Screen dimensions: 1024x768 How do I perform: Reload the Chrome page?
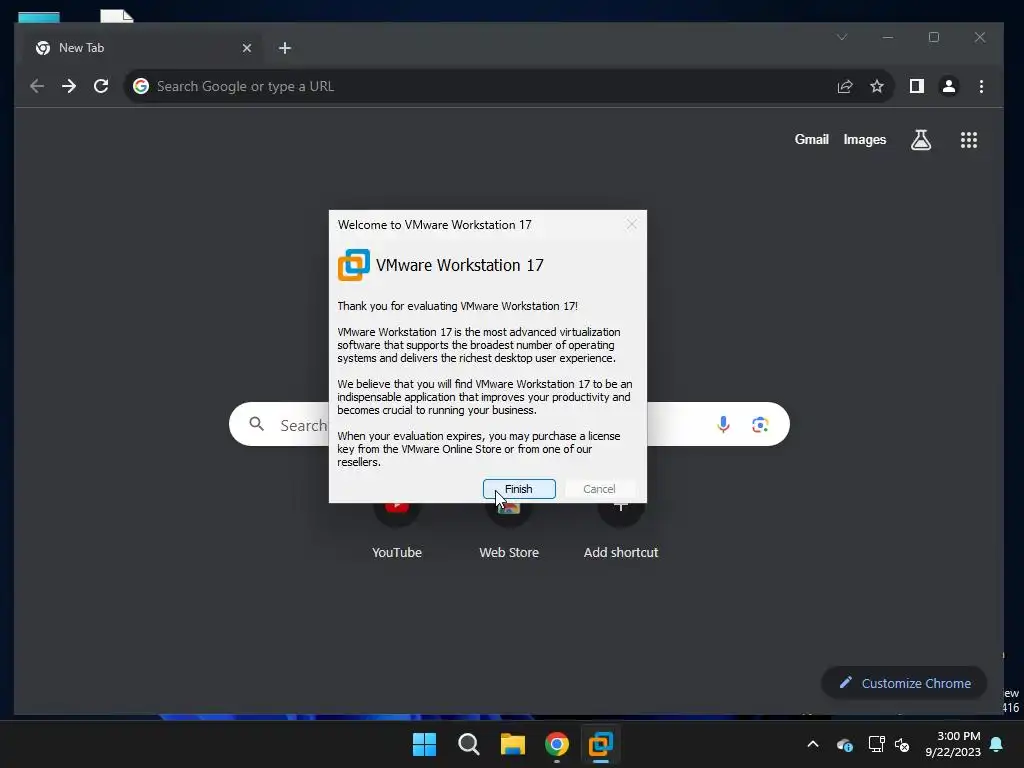101,86
